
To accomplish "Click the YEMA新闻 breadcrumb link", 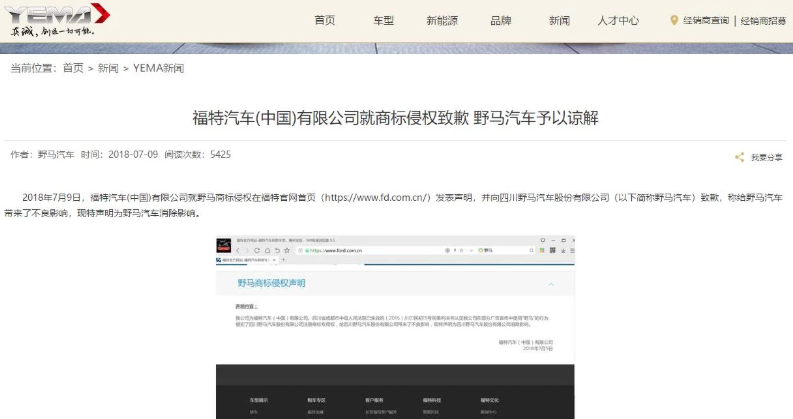I will pos(158,68).
